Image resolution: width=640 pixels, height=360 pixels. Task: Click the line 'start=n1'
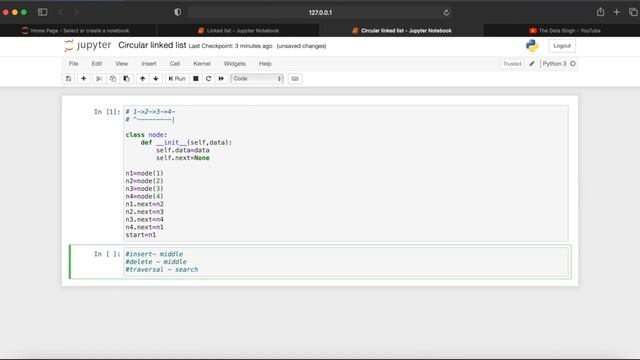(x=141, y=235)
